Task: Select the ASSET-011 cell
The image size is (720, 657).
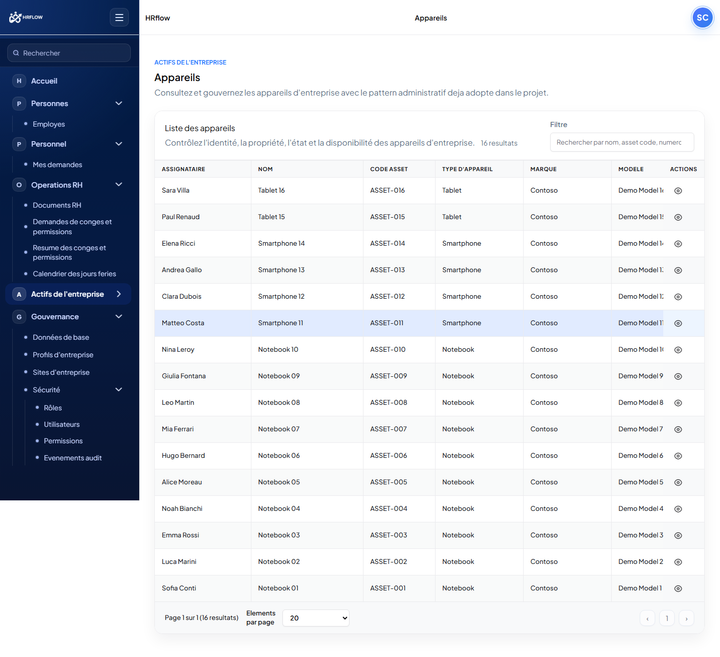Action: pyautogui.click(x=399, y=323)
